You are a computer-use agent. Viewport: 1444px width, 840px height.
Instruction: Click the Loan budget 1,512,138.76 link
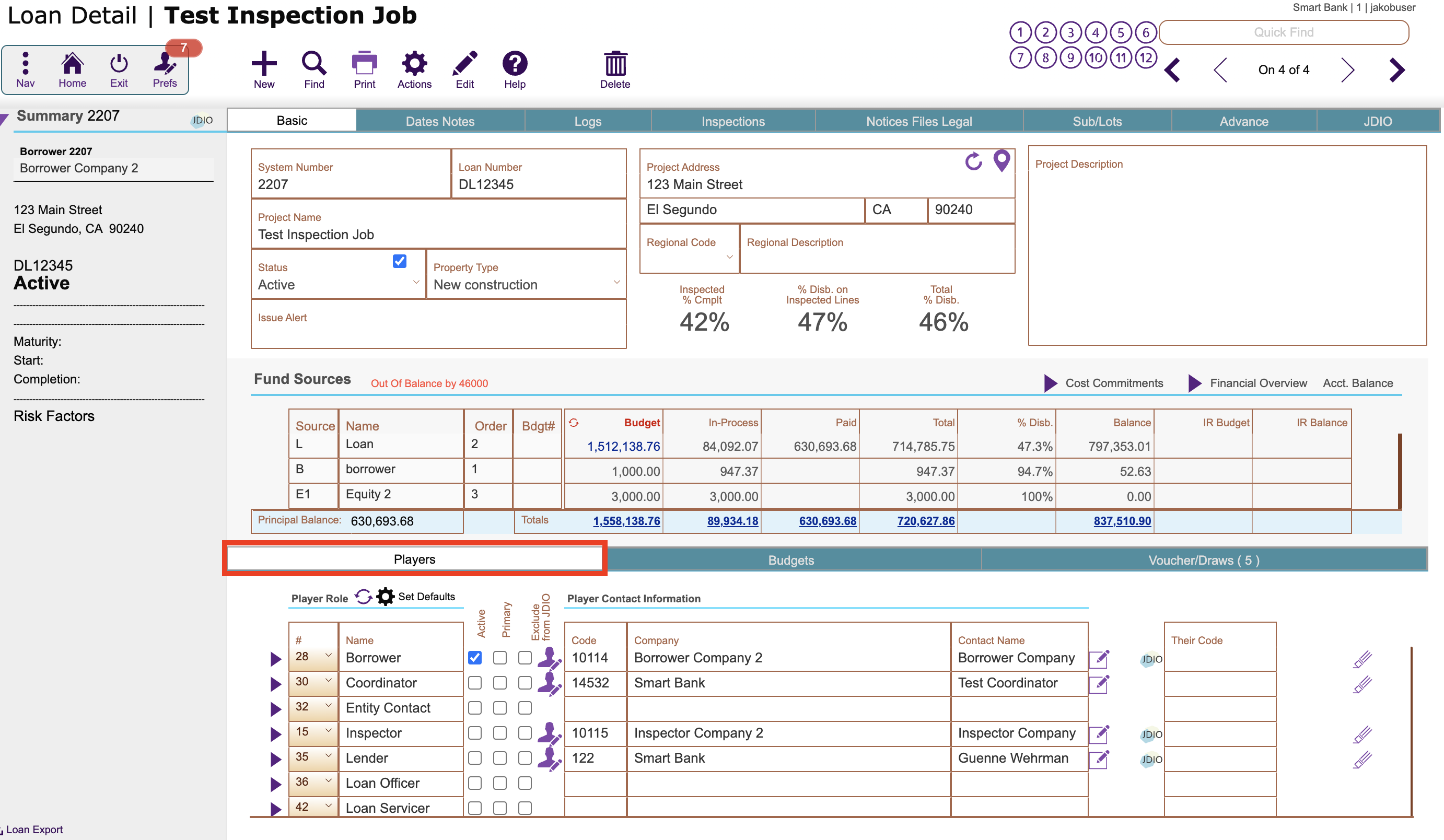tap(623, 446)
